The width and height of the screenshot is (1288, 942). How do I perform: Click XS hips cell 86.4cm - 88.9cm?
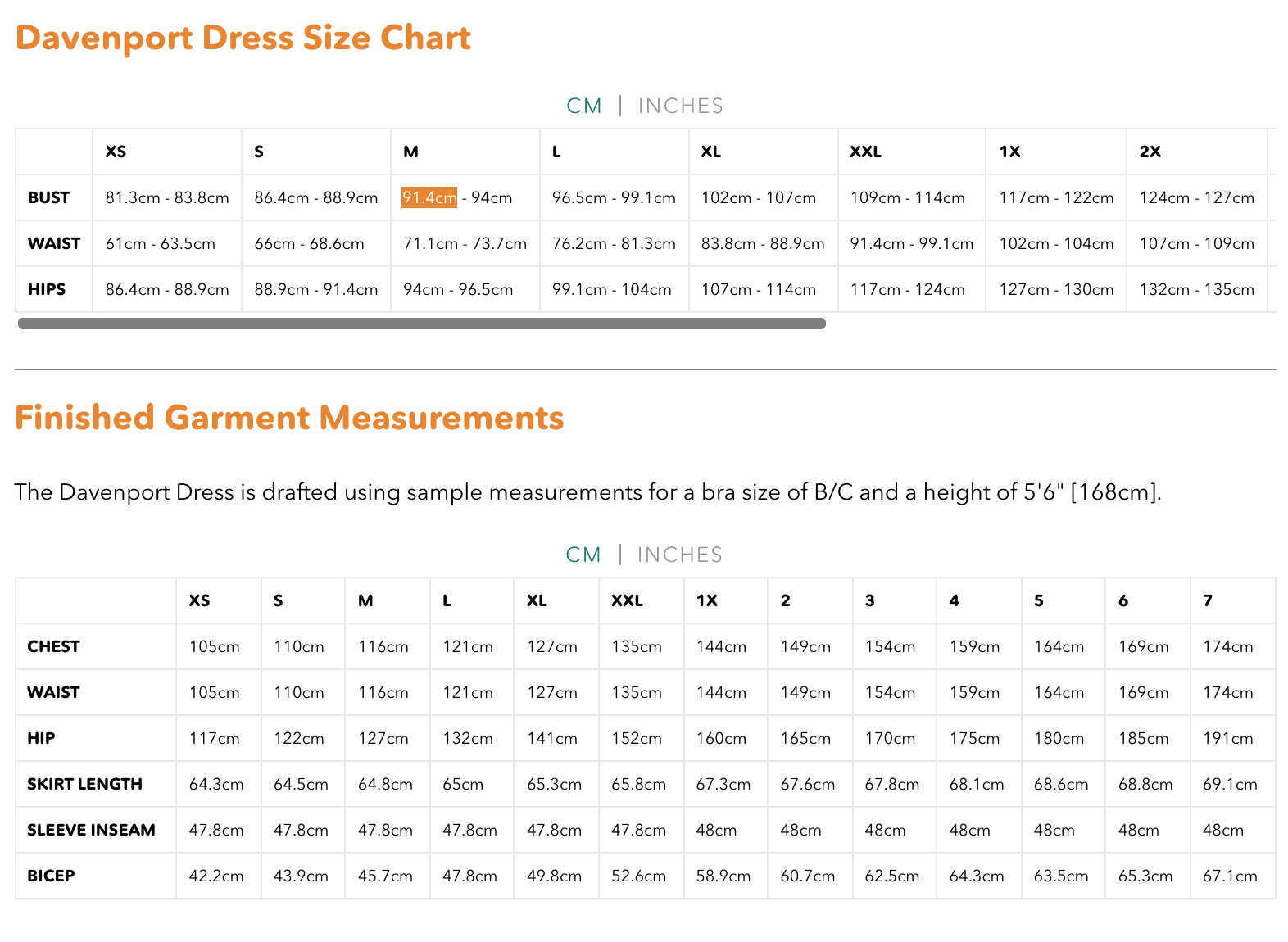click(167, 289)
